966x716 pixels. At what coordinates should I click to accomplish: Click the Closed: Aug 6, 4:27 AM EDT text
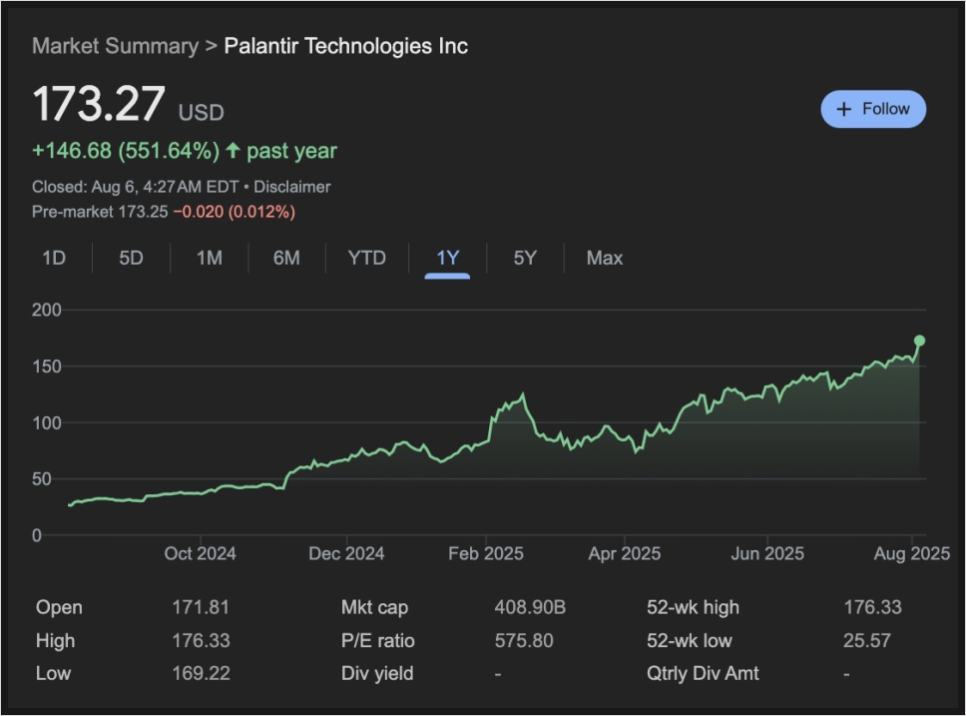click(135, 187)
